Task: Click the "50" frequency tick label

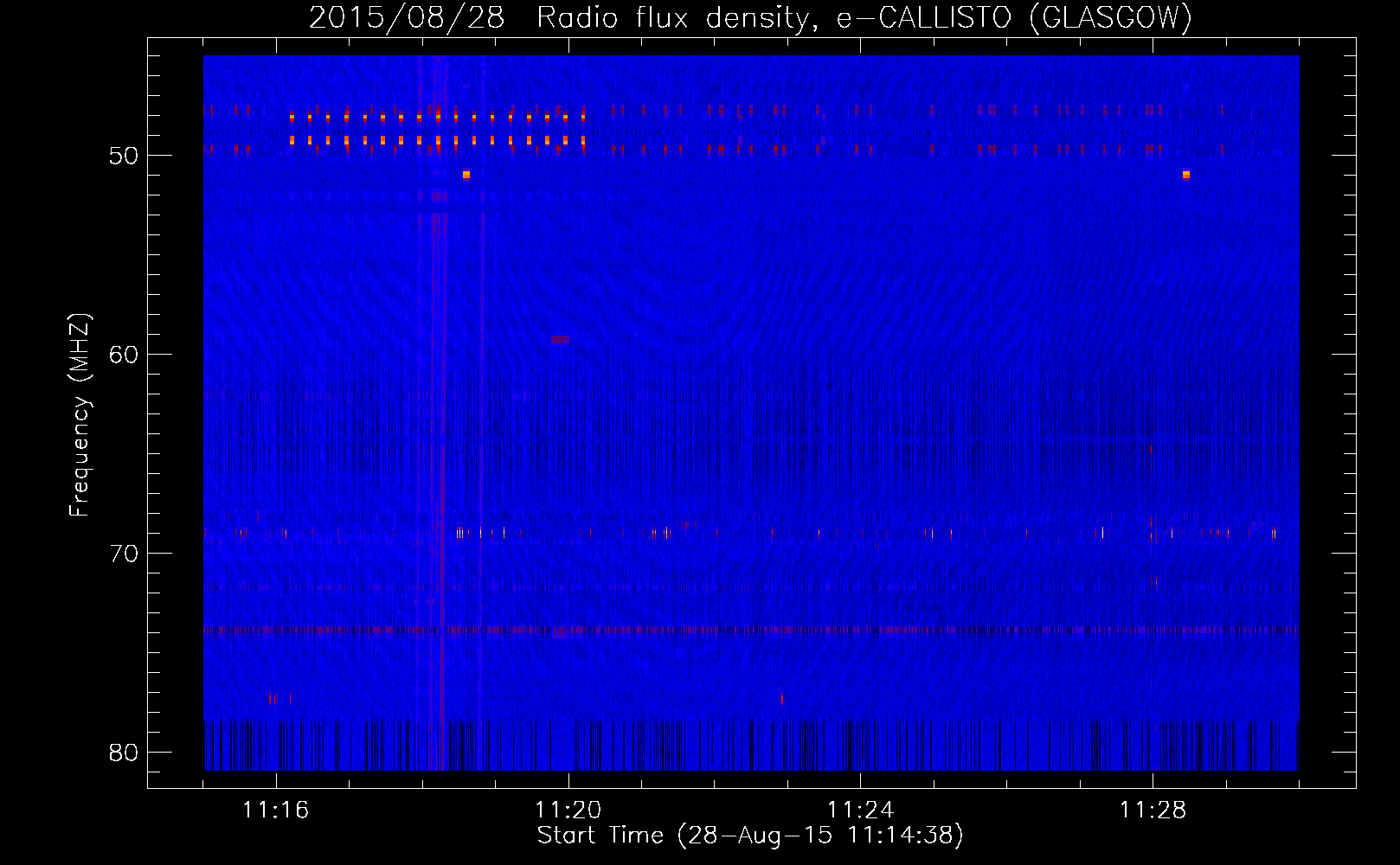Action: (x=124, y=156)
